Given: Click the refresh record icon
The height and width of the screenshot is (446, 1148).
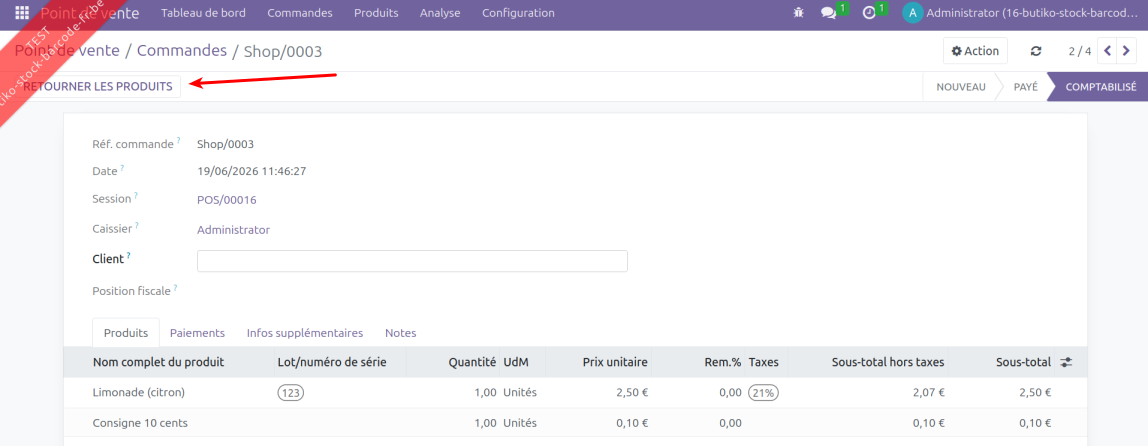Looking at the screenshot, I should click(1035, 51).
